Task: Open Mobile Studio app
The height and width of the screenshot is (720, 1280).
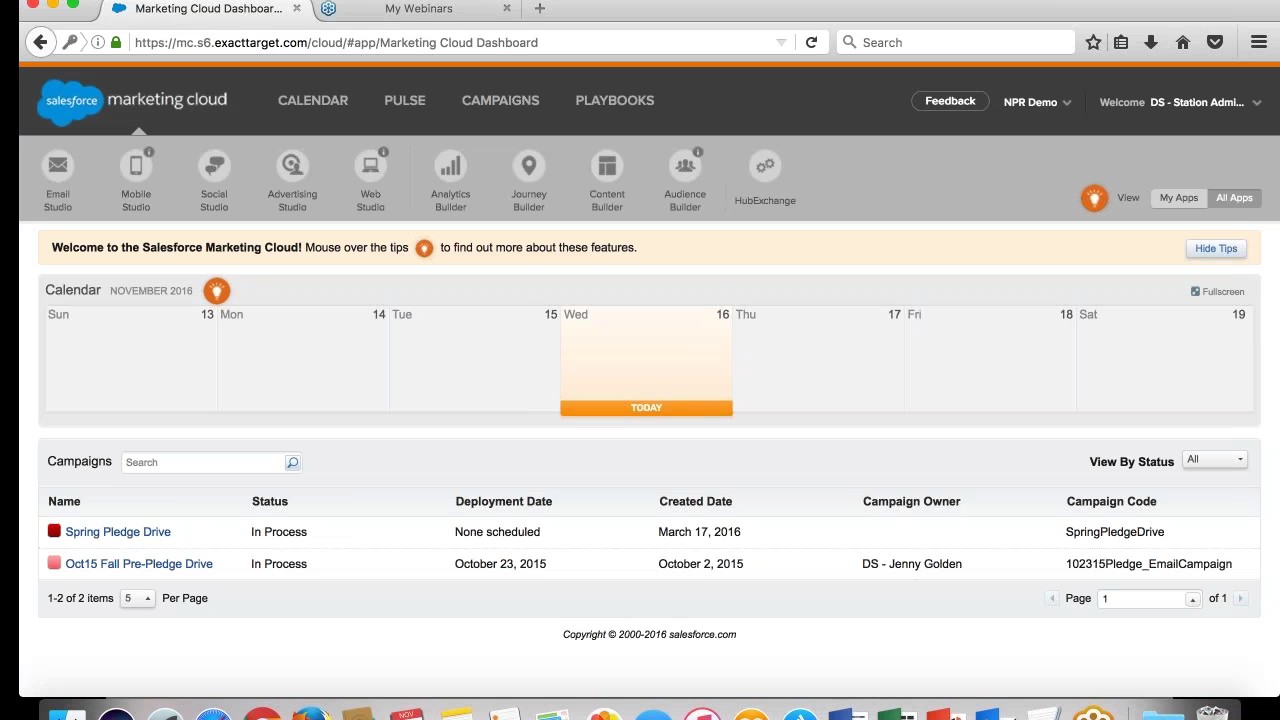Action: [136, 181]
